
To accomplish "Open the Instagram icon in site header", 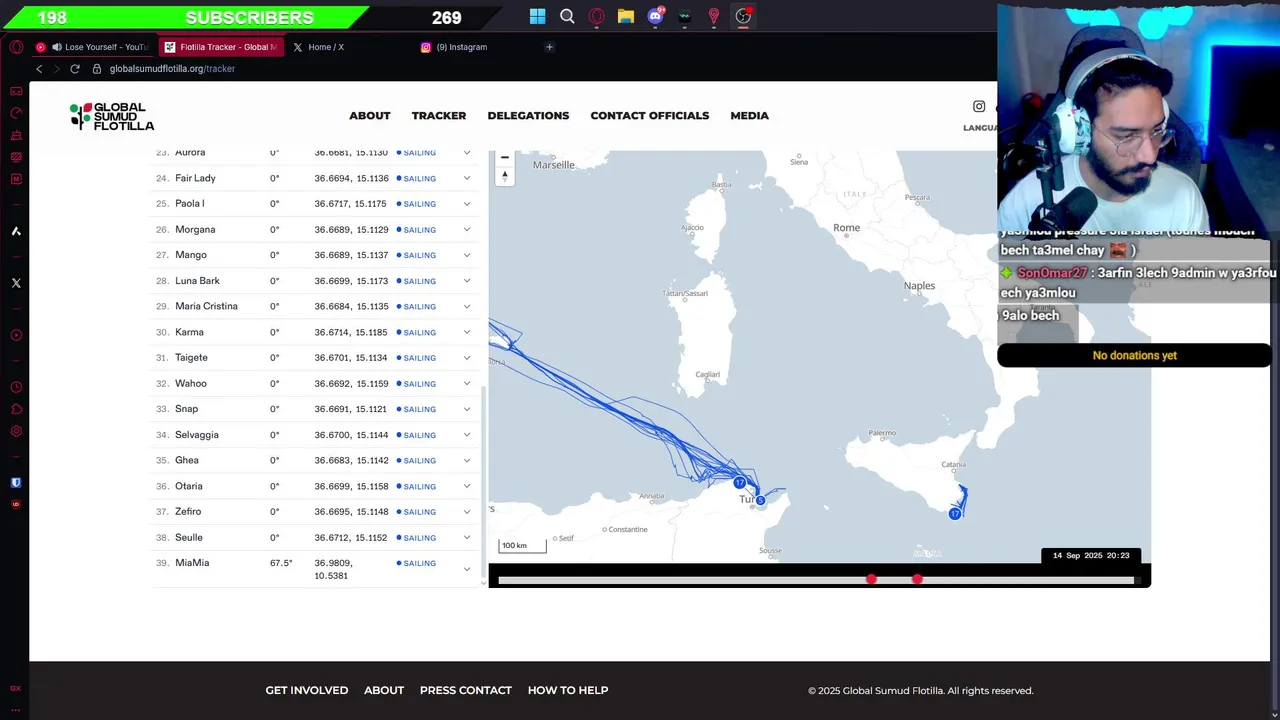I will 979,106.
